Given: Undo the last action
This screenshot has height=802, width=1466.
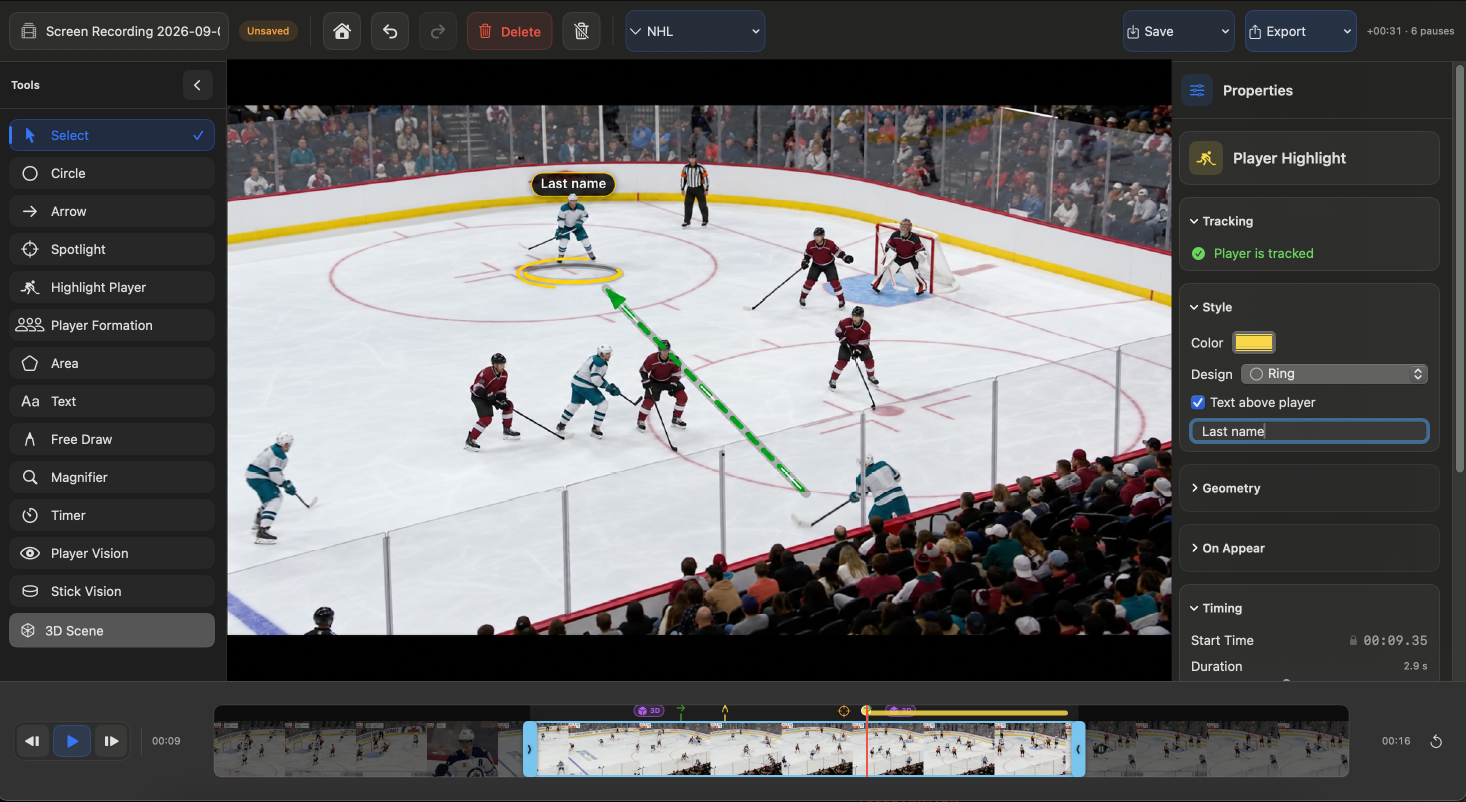Looking at the screenshot, I should click(390, 31).
